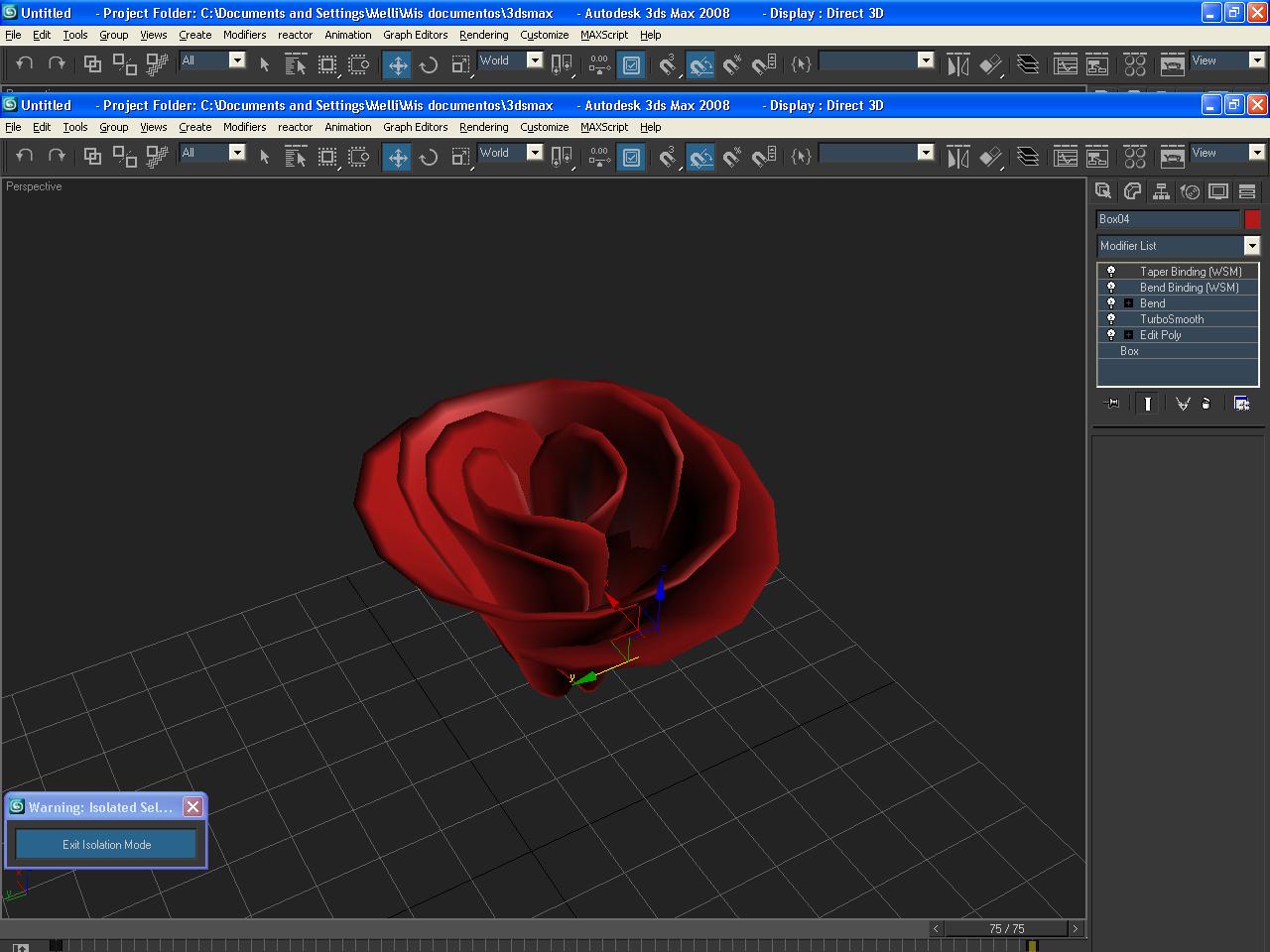Viewport: 1270px width, 952px height.
Task: Activate Select and Rotate in the front window
Action: click(429, 157)
